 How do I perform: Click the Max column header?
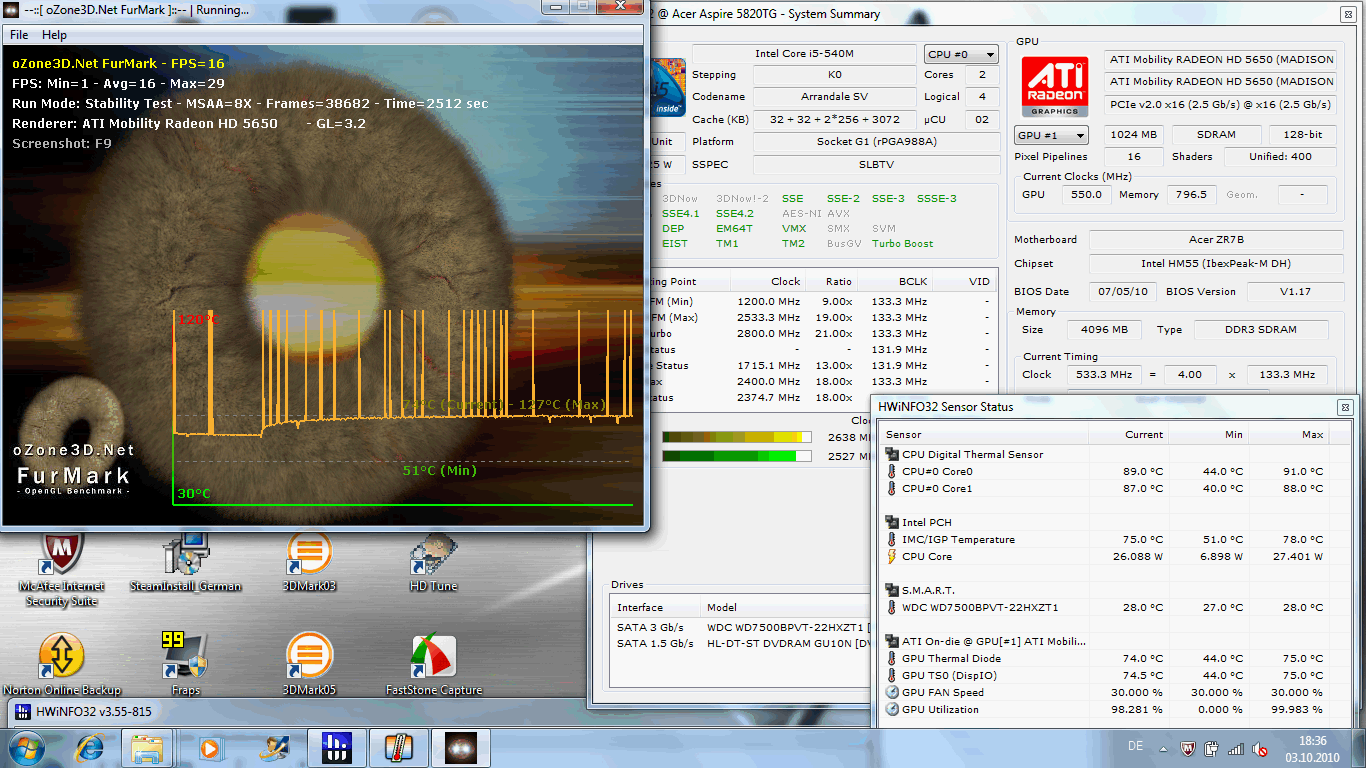[x=1288, y=435]
